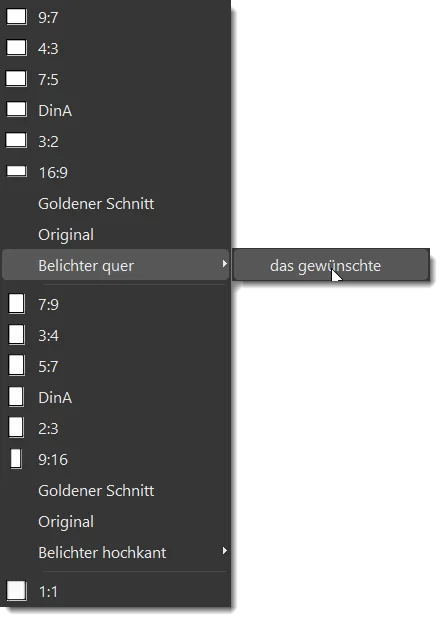The width and height of the screenshot is (442, 619).
Task: Select the 2:3 portrait ratio icon
Action: coord(16,428)
